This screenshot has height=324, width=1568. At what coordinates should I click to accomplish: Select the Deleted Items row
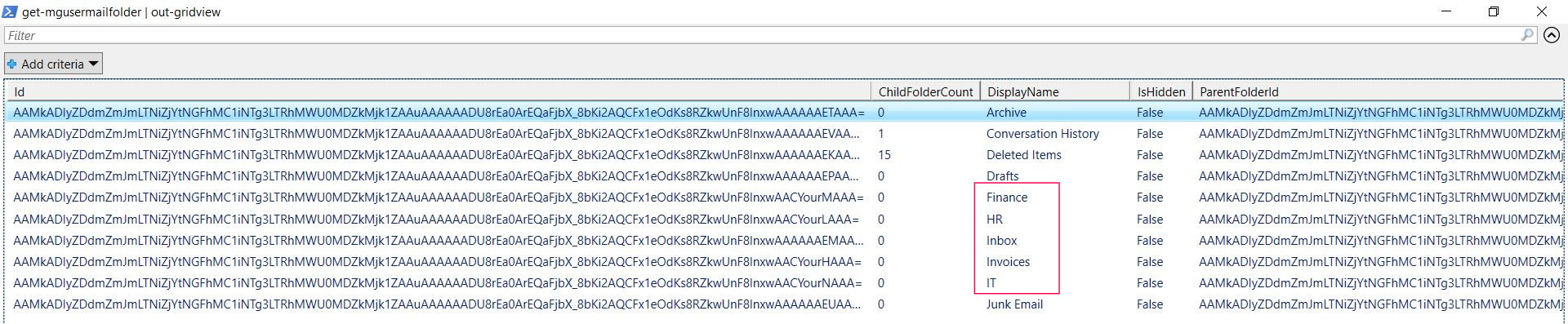point(785,155)
